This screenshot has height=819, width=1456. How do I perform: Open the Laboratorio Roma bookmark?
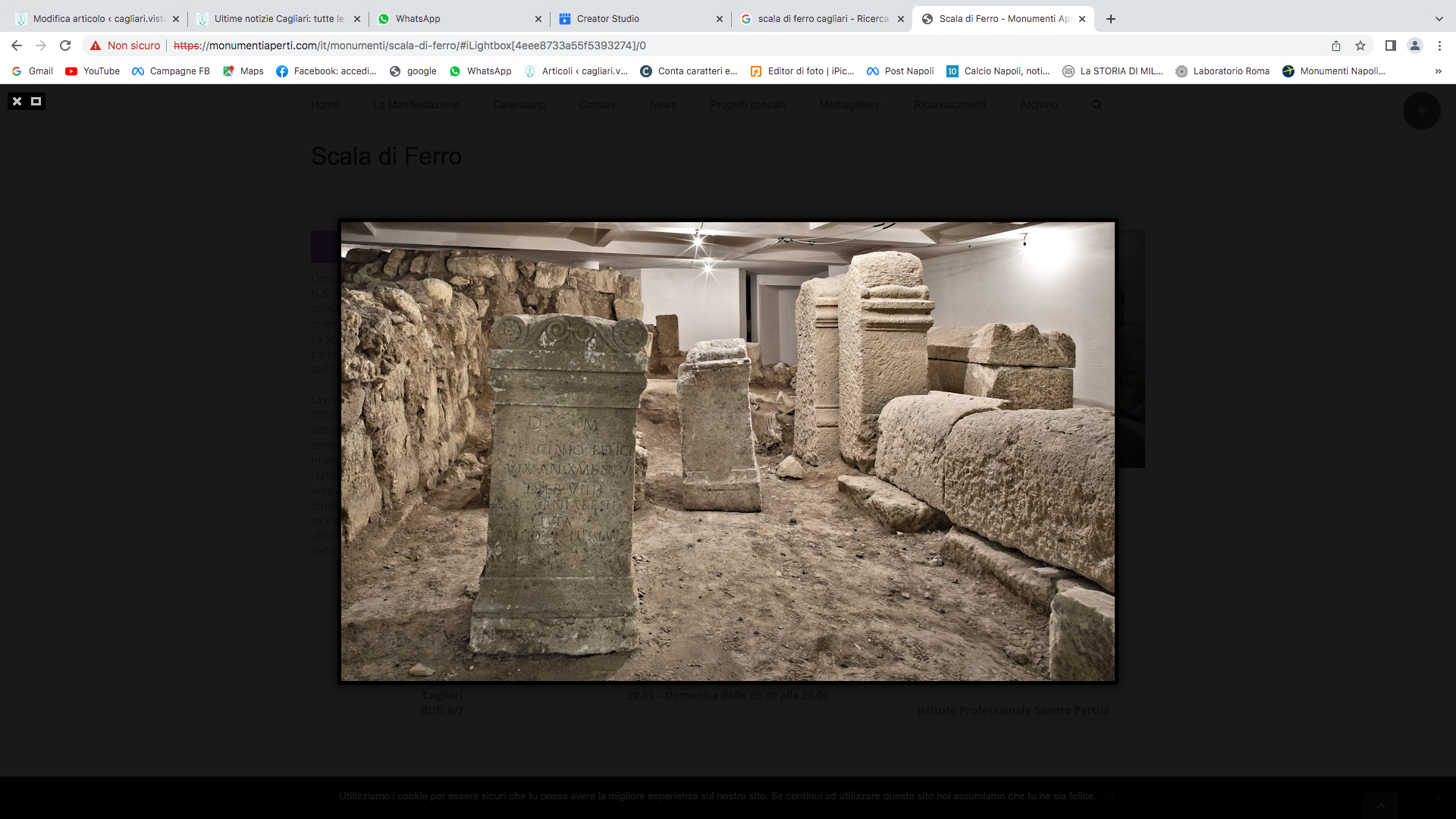click(x=1222, y=71)
